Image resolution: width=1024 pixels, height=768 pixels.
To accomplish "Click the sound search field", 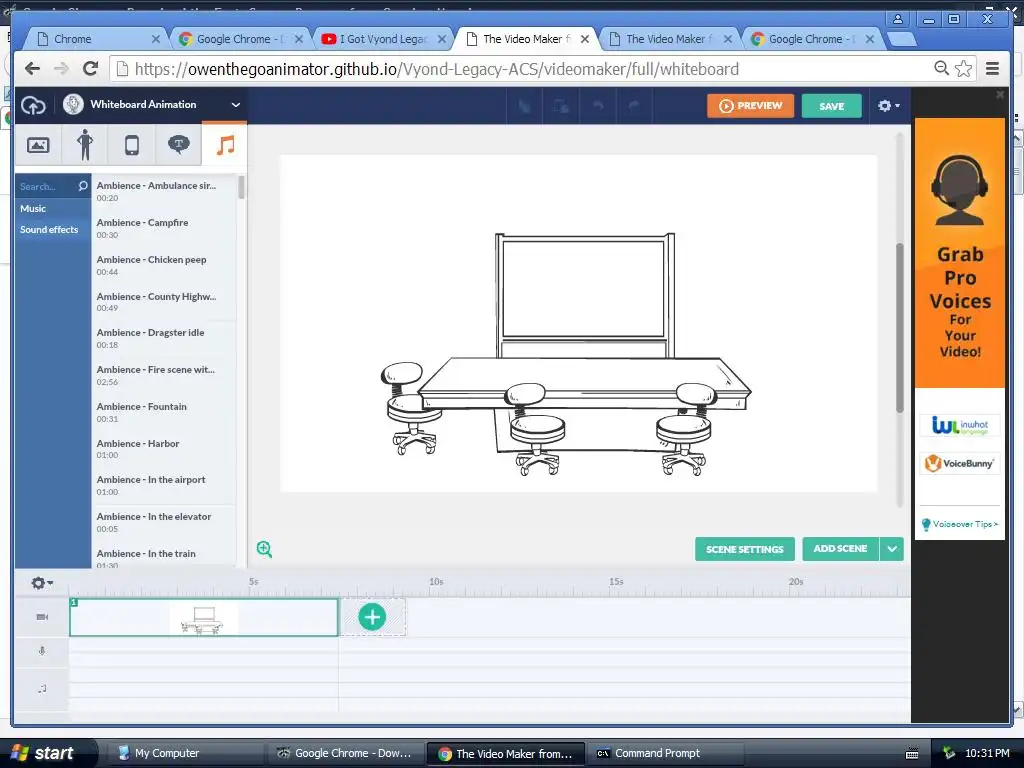I will [x=46, y=186].
